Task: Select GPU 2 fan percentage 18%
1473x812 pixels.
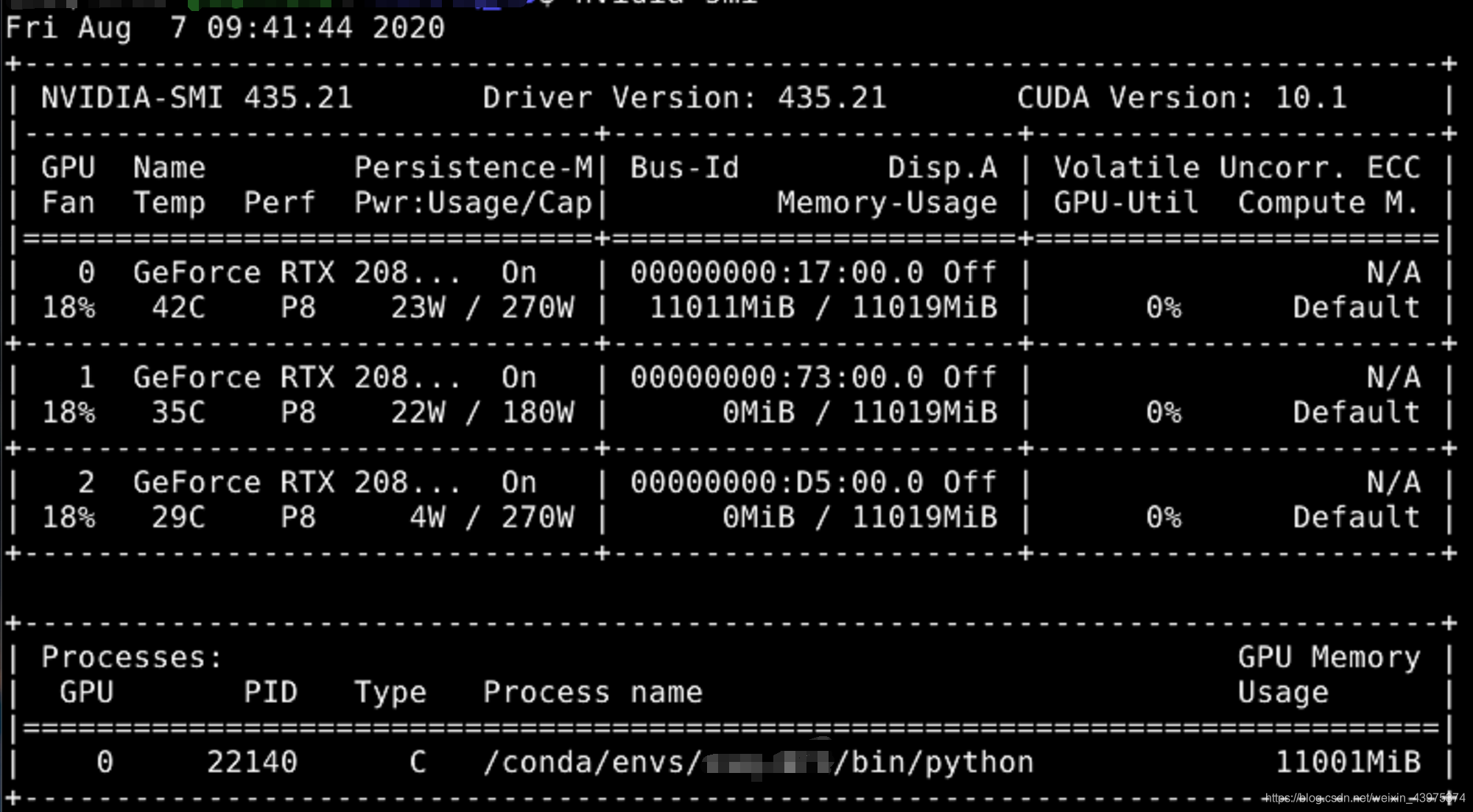Action: [x=70, y=518]
